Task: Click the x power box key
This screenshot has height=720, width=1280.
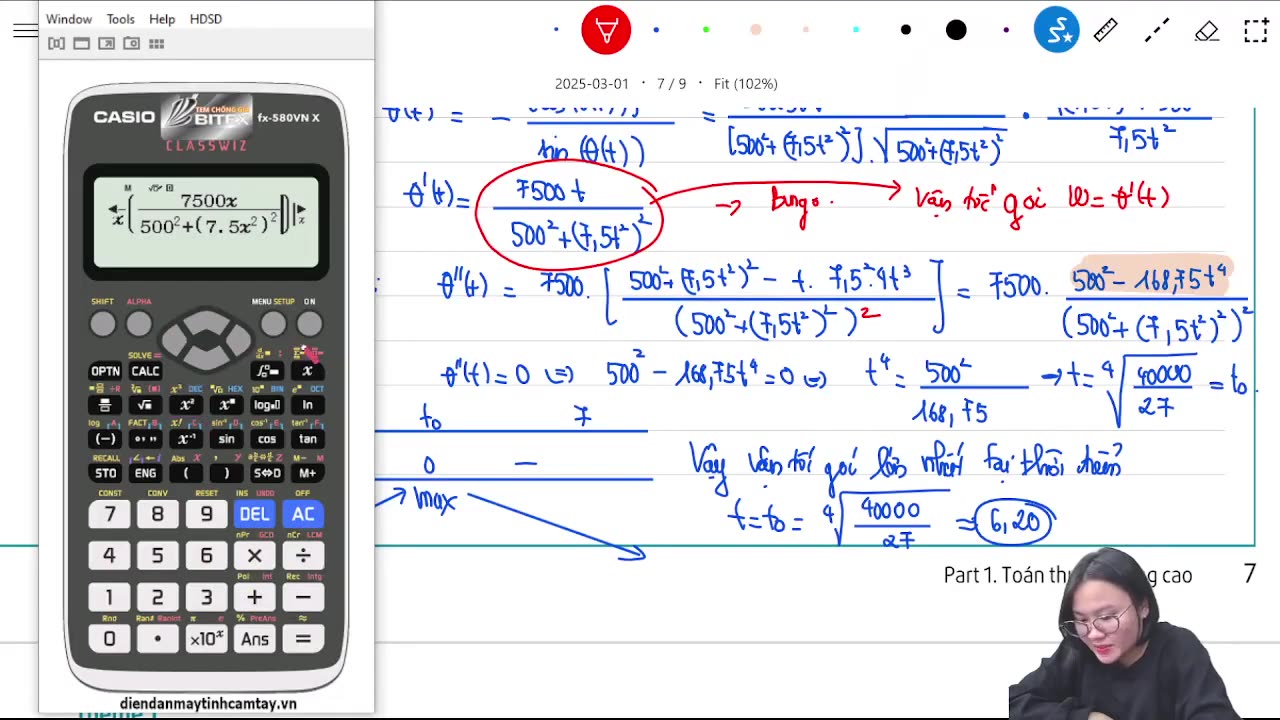Action: click(227, 405)
